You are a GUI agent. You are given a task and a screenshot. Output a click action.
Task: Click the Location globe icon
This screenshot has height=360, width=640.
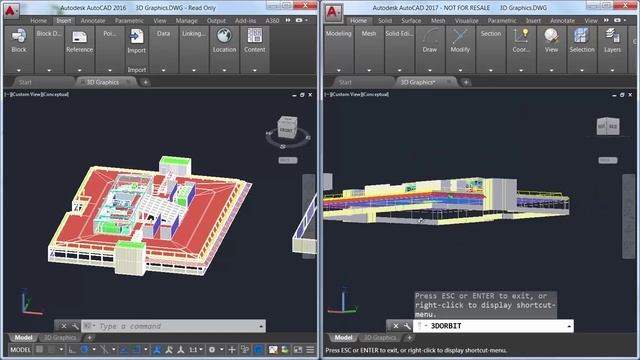click(224, 36)
